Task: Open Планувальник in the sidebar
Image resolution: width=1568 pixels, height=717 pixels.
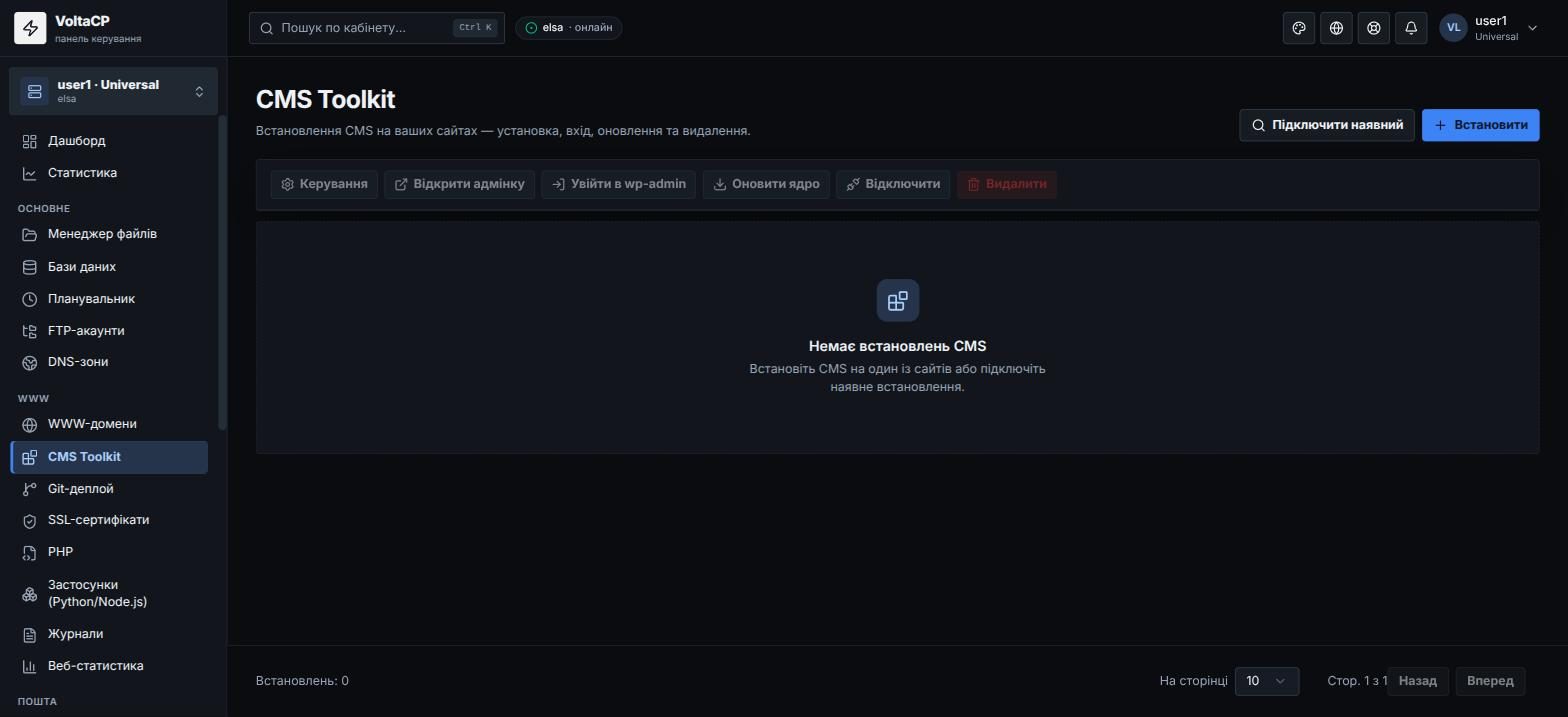Action: 109,299
